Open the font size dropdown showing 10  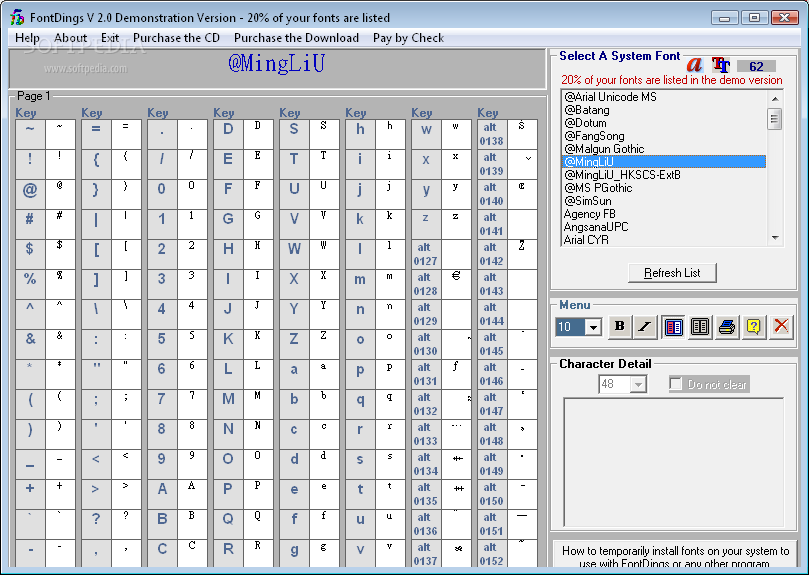[593, 327]
